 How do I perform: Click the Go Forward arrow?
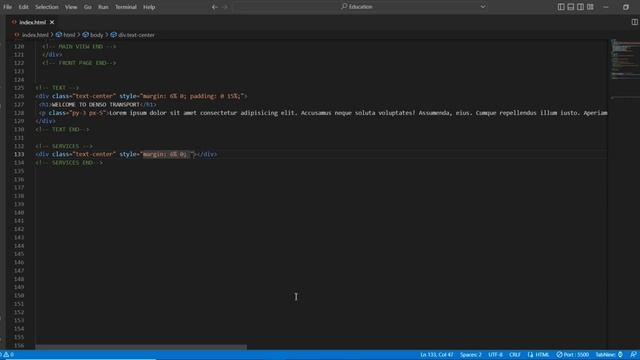(x=225, y=7)
